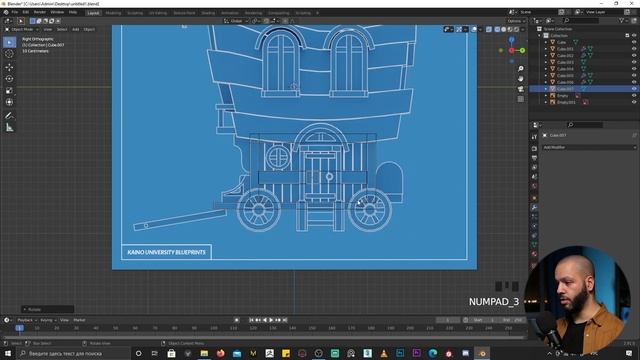Toggle the camera view icon in the viewport
Viewport: 640px width, 360px height.
pyautogui.click(x=520, y=89)
